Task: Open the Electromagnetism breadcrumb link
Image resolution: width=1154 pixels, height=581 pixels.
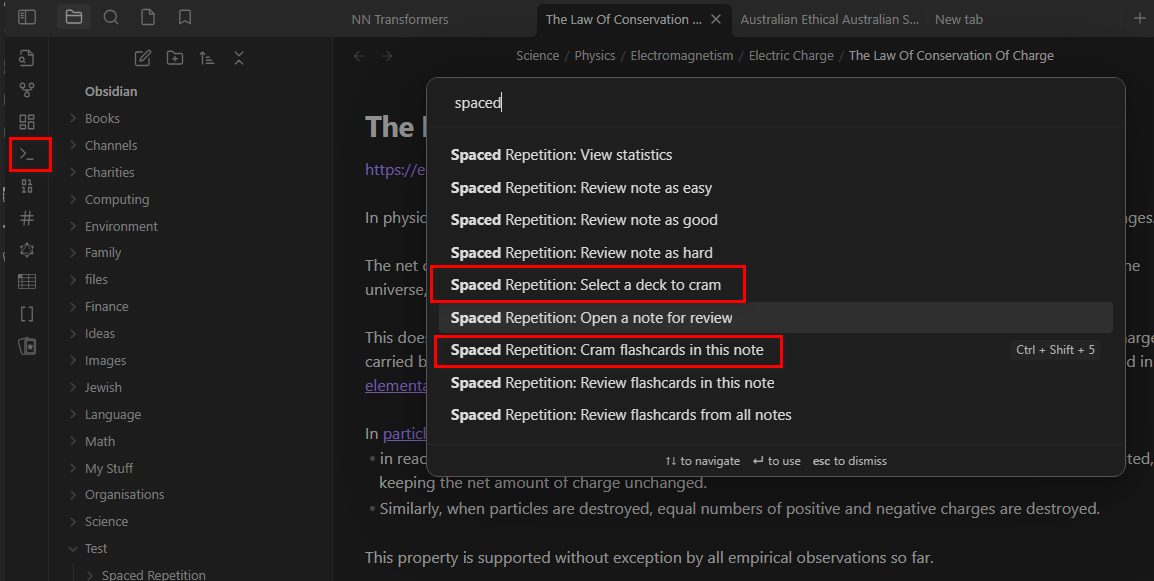Action: coord(681,55)
